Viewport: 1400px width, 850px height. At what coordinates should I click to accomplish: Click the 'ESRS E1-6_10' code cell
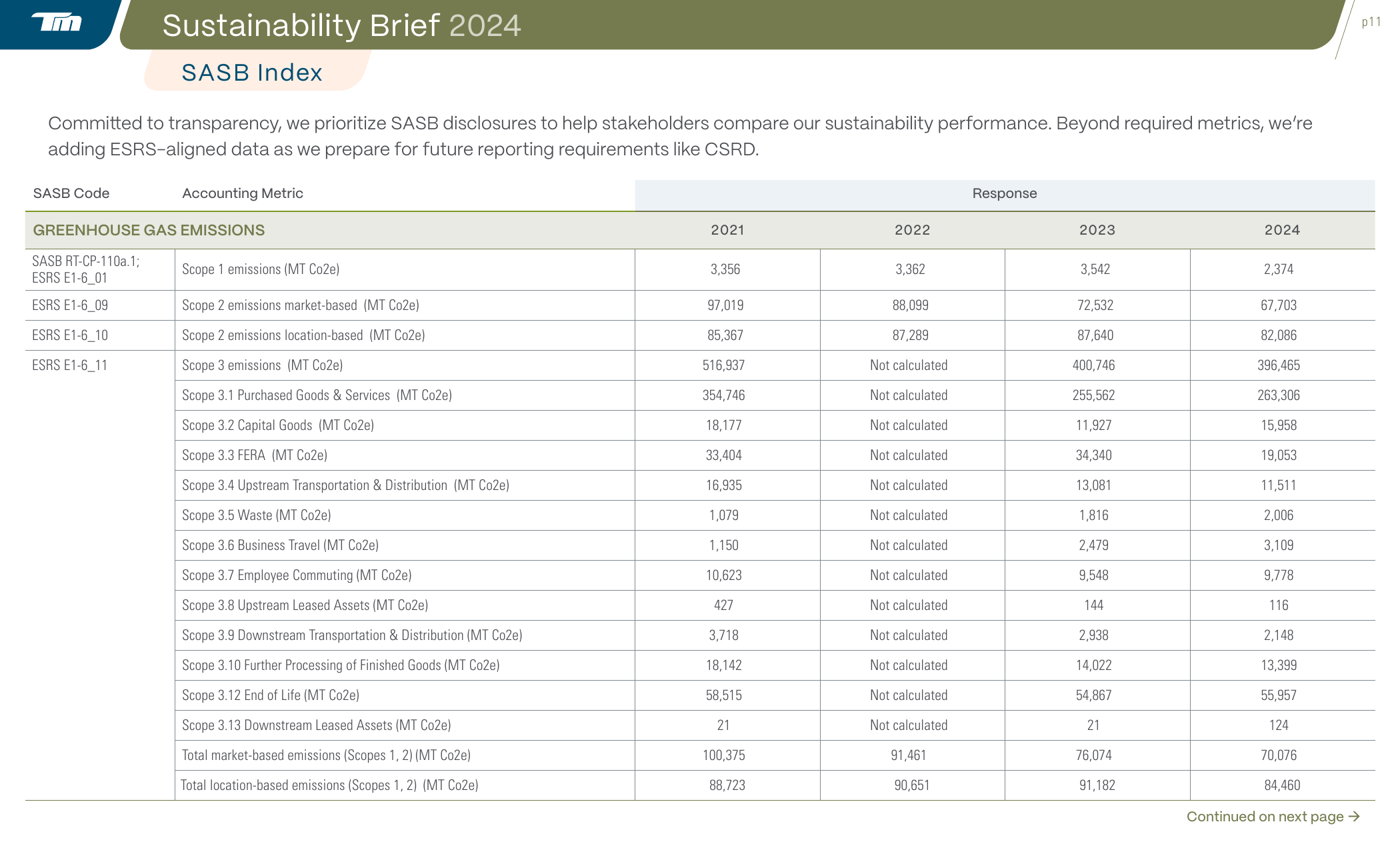point(70,335)
